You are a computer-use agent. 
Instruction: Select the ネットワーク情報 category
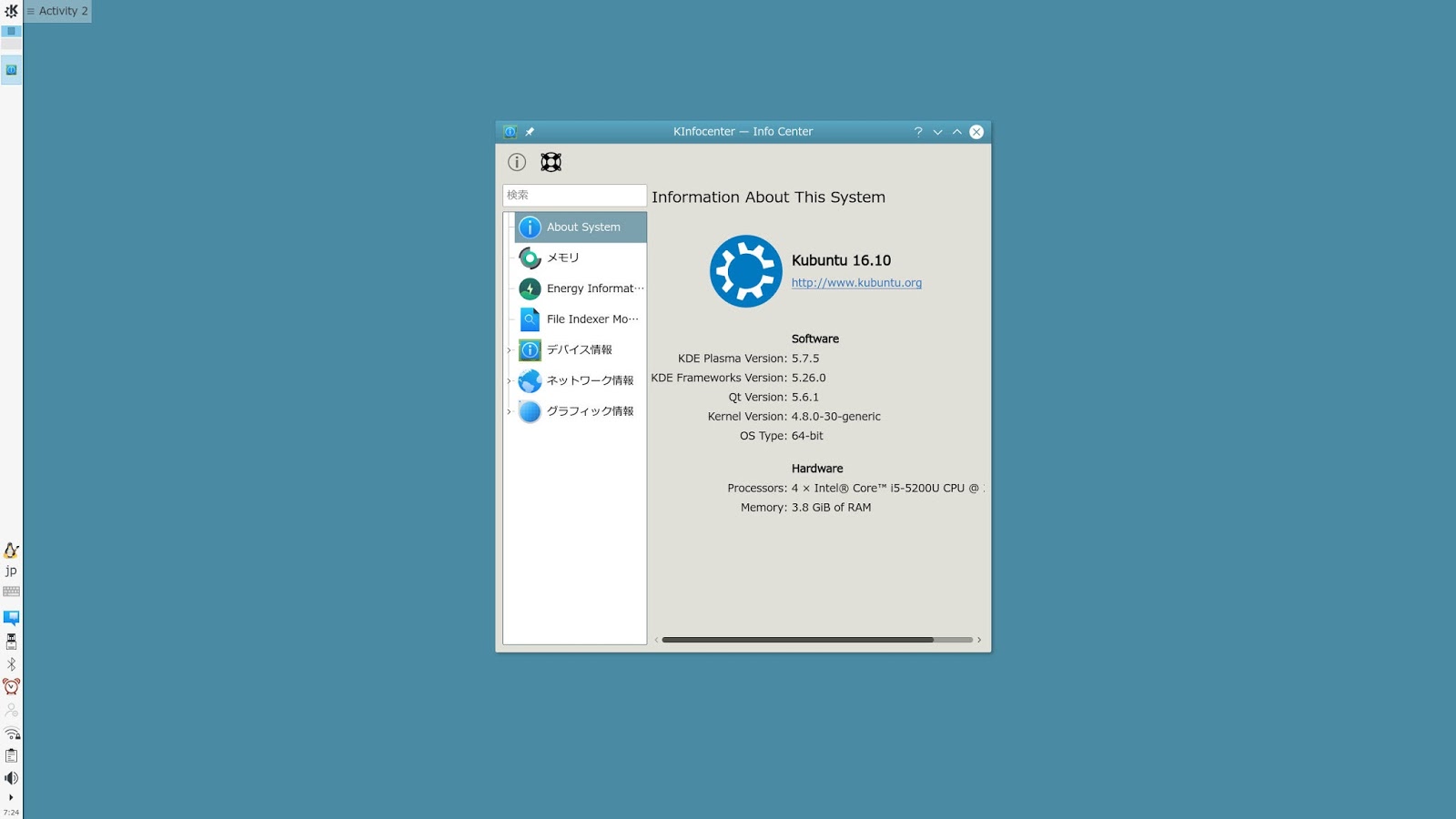581,380
